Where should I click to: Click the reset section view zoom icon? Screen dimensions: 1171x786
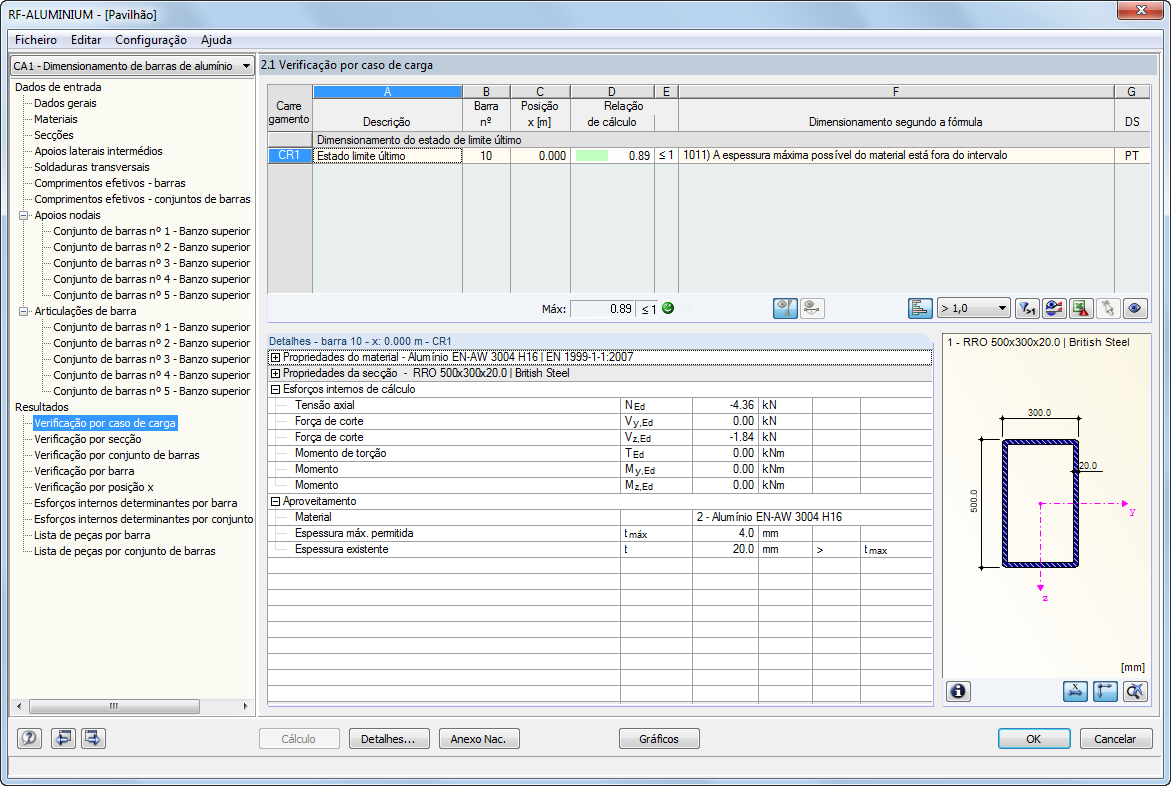1135,692
